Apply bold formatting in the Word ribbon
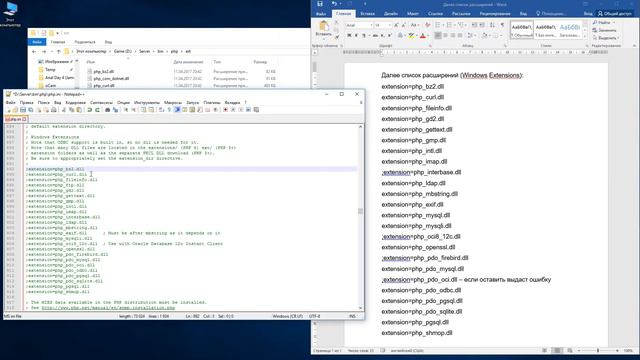640x360 pixels. coord(349,36)
